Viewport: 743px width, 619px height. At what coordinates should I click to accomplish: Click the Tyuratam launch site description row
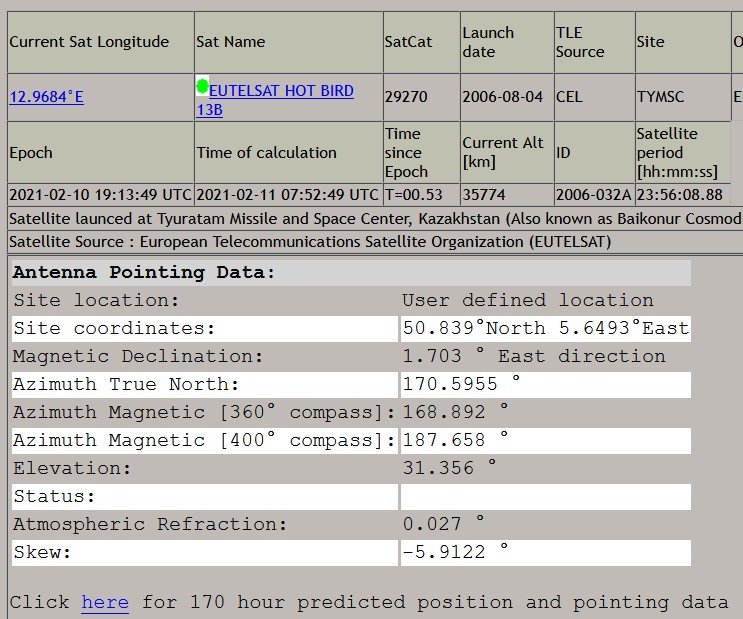click(375, 218)
